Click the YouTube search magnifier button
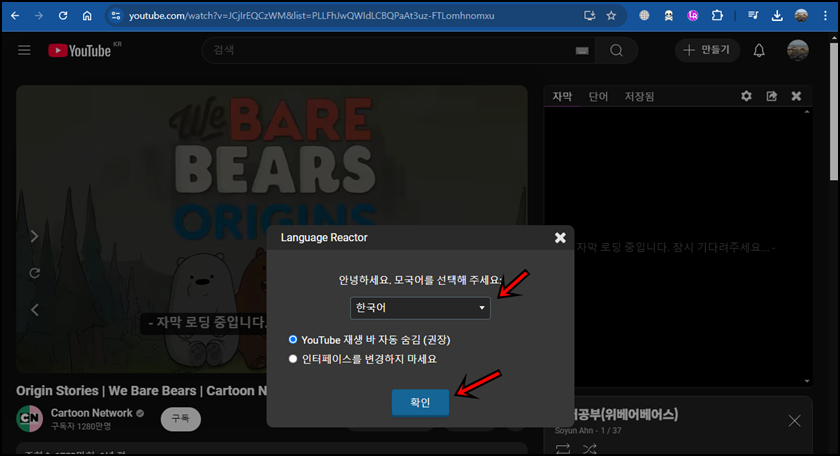 pos(616,50)
